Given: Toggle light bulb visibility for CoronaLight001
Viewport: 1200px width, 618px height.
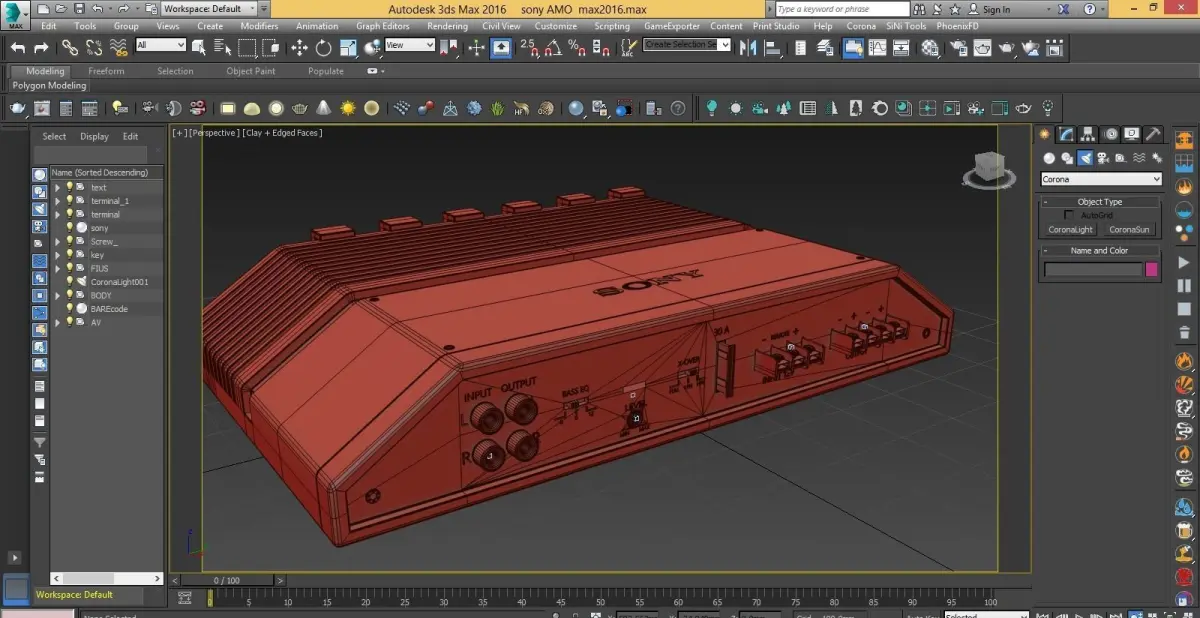Looking at the screenshot, I should click(69, 282).
